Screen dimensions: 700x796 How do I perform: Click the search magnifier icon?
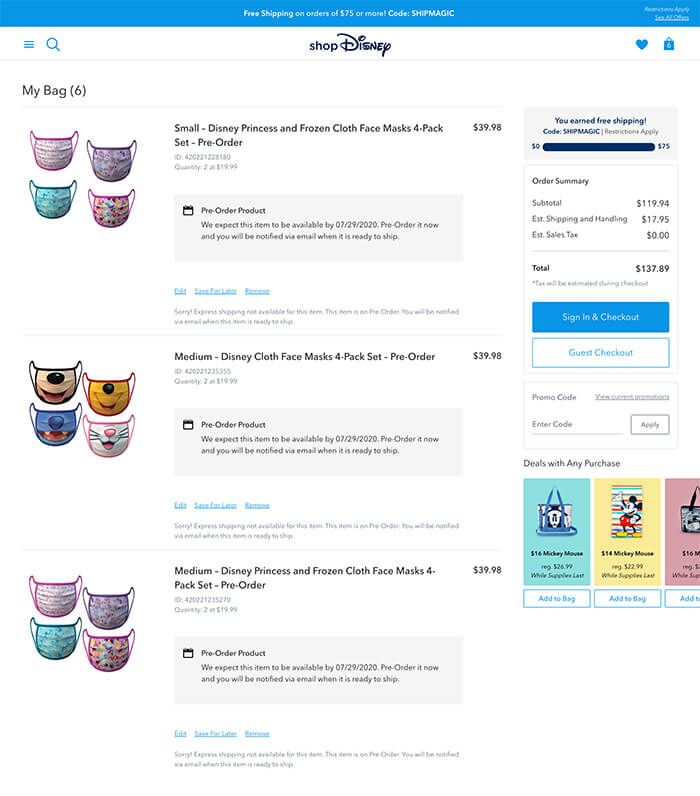53,45
